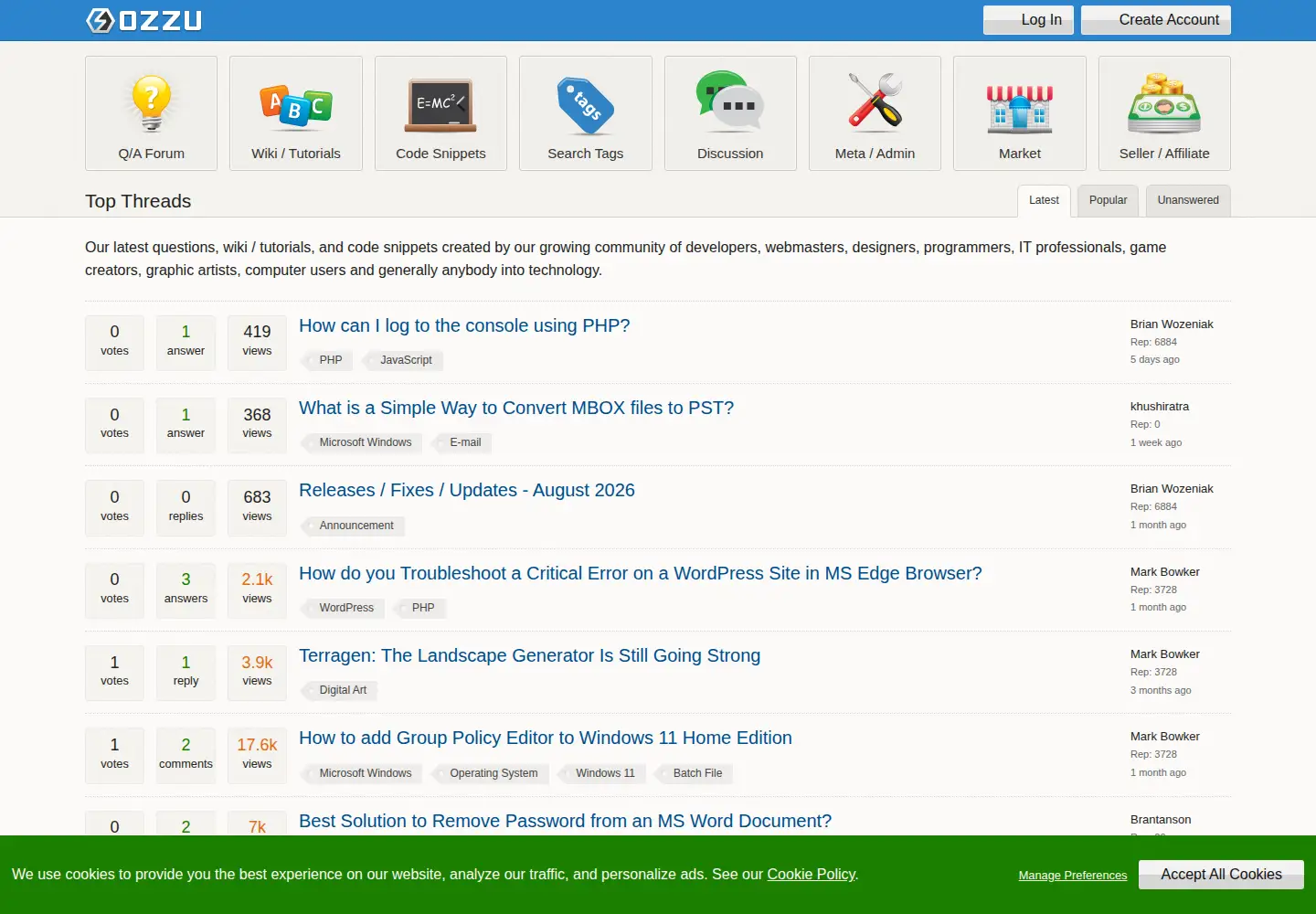The image size is (1316, 914).
Task: Accept All Cookies in the banner
Action: 1221,875
